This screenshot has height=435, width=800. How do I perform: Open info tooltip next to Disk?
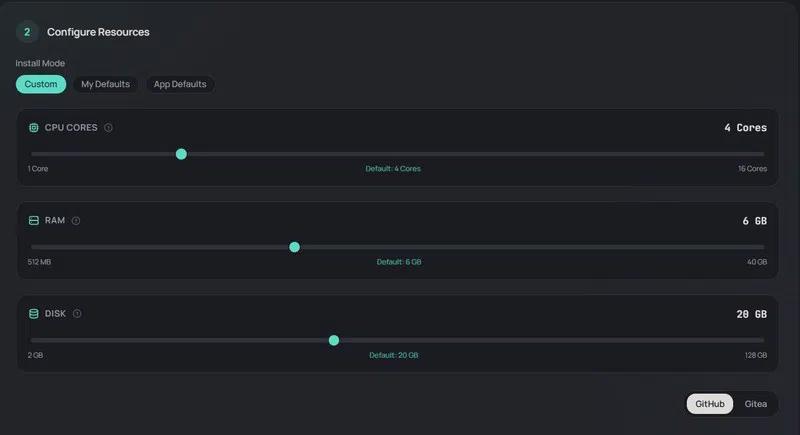[77, 313]
